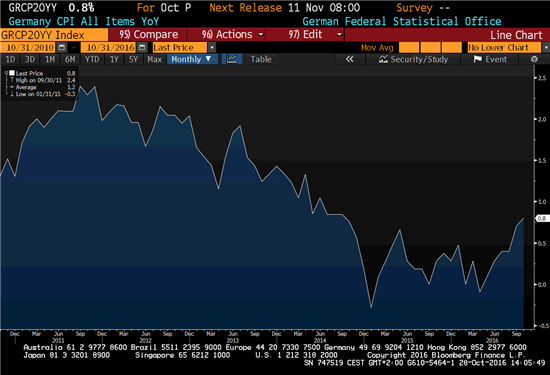Click the second Mov Avg input box
Screen dimensions: 550x375
click(430, 47)
